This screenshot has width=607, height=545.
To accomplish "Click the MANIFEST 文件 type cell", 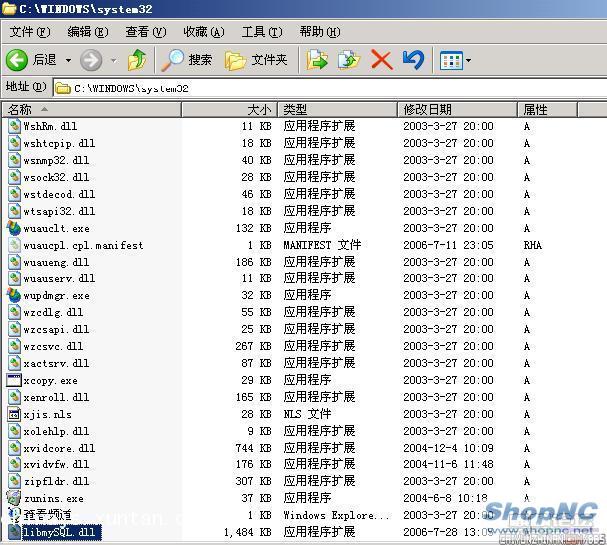I will click(322, 245).
